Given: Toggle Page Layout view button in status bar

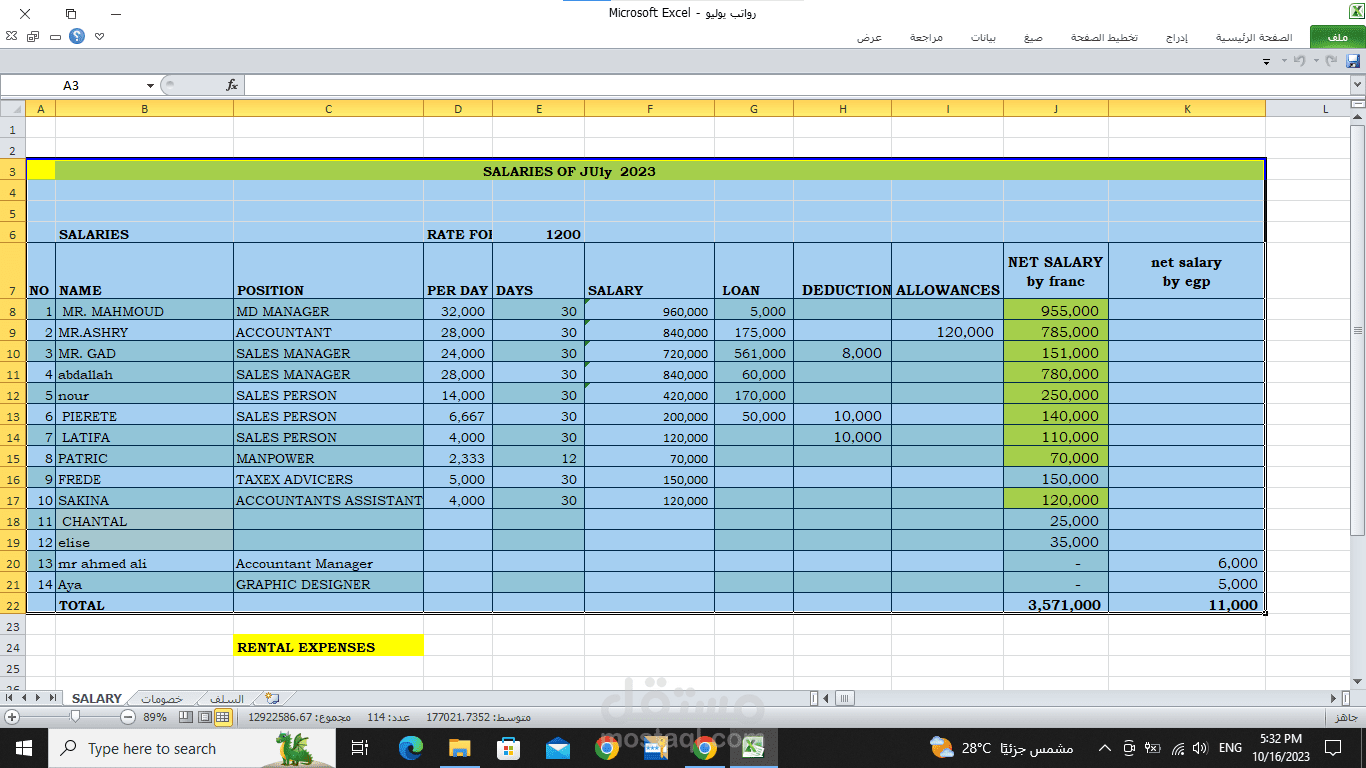Looking at the screenshot, I should tap(204, 717).
